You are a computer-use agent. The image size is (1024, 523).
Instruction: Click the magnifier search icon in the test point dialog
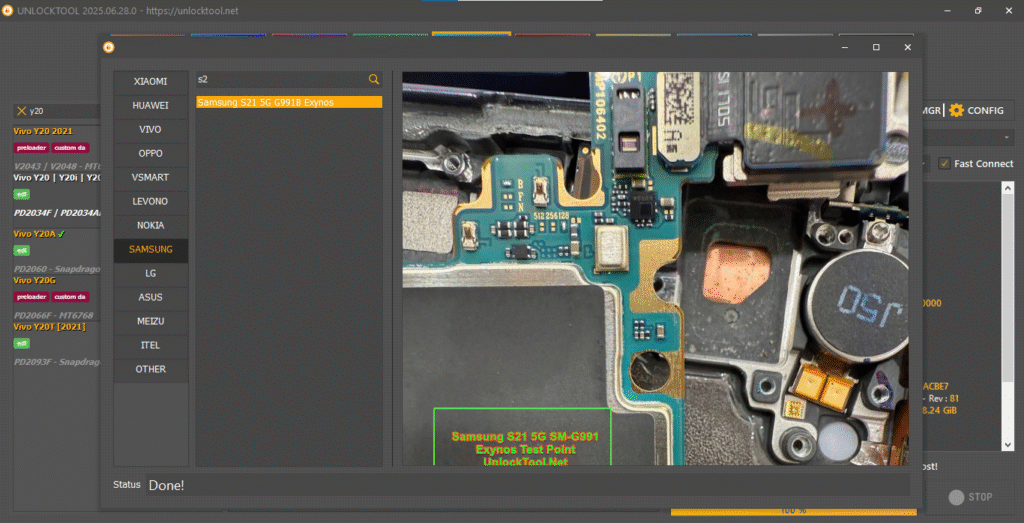[x=374, y=79]
